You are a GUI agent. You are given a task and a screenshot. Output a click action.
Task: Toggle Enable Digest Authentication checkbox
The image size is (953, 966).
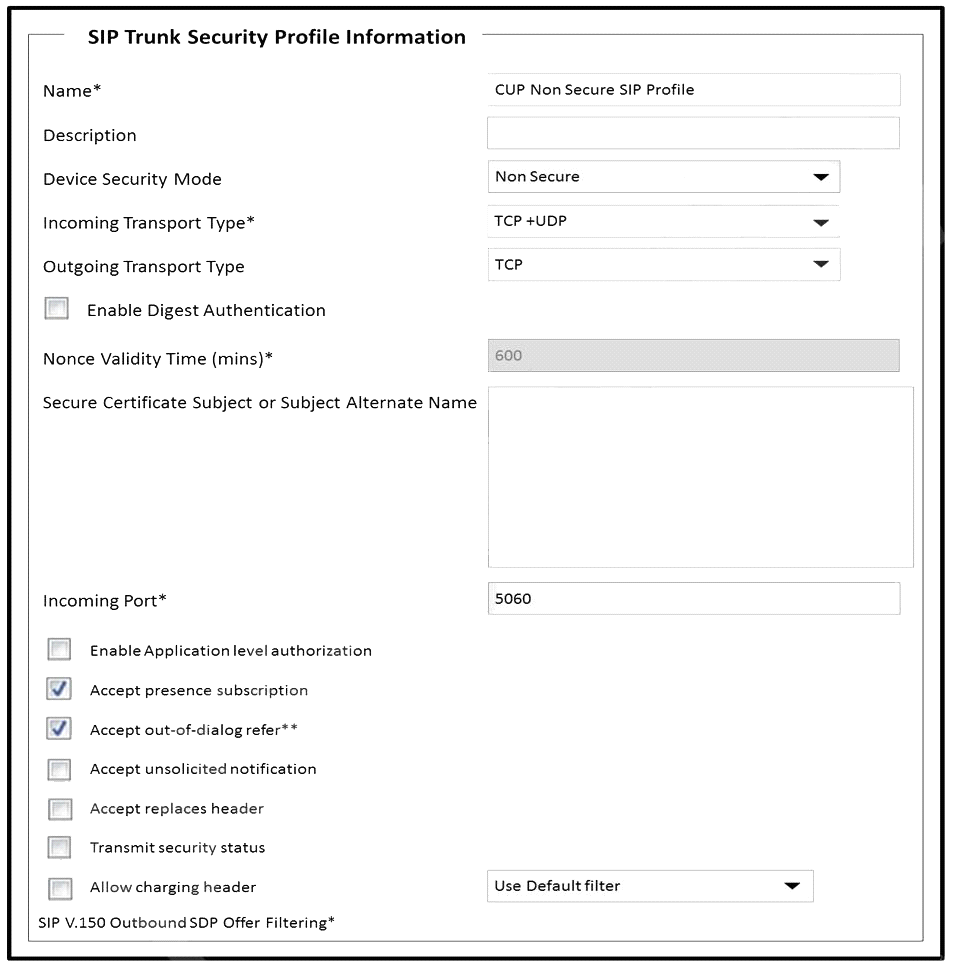[x=57, y=309]
